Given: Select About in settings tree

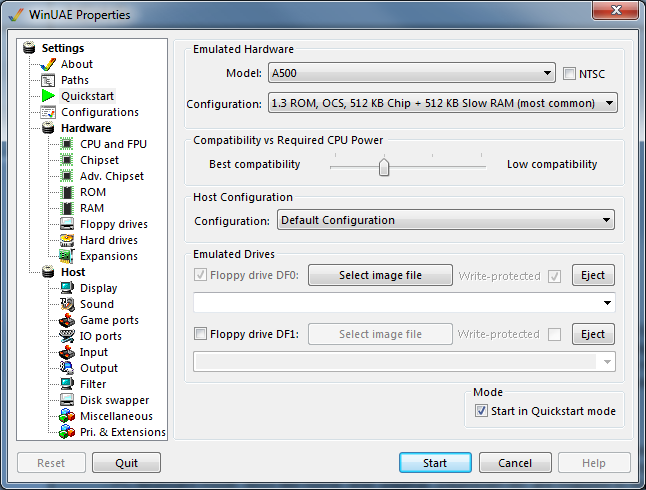Looking at the screenshot, I should tap(77, 64).
